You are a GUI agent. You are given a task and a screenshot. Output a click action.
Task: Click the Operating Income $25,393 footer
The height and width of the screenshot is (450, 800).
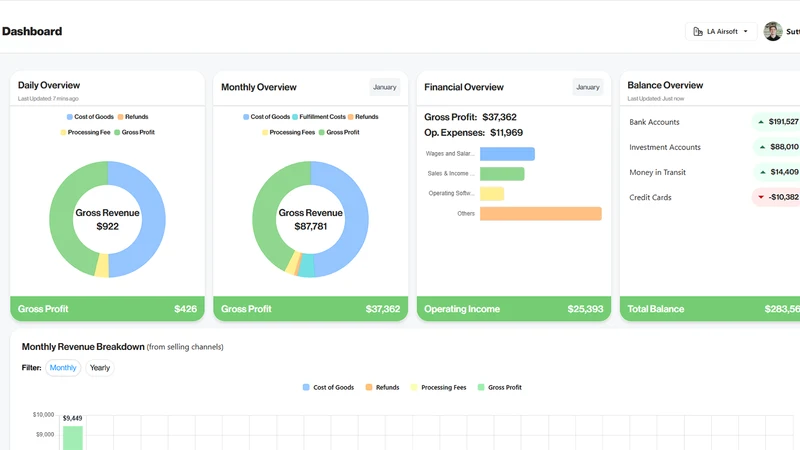(514, 309)
